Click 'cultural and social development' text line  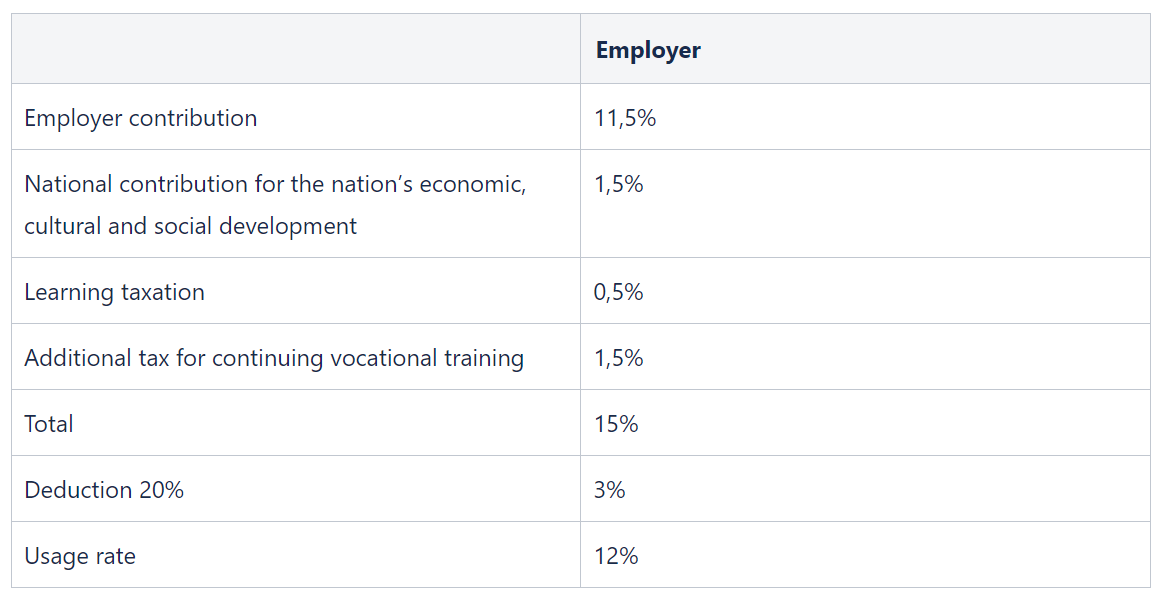[x=191, y=226]
